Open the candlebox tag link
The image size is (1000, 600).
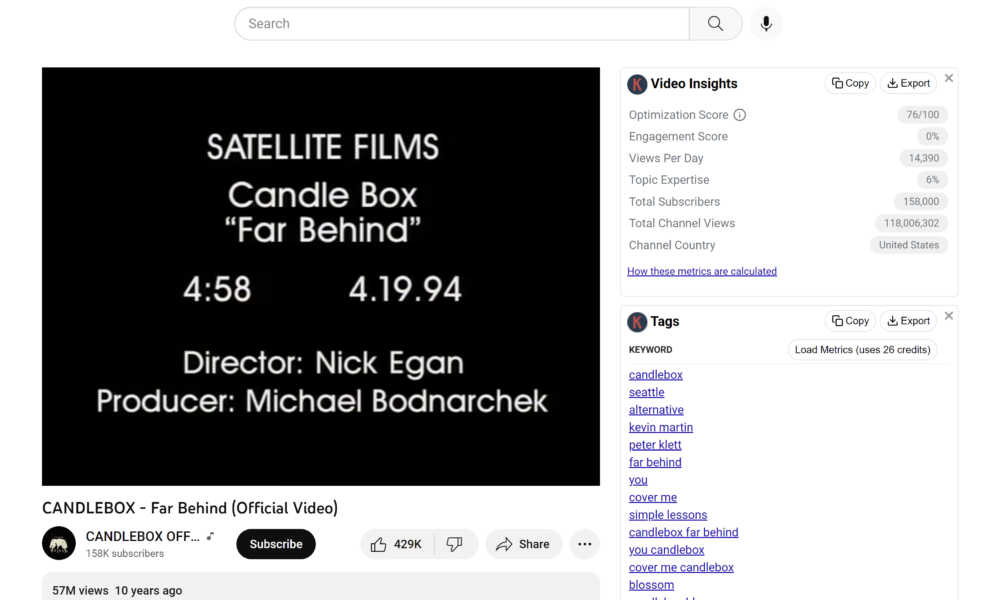656,375
